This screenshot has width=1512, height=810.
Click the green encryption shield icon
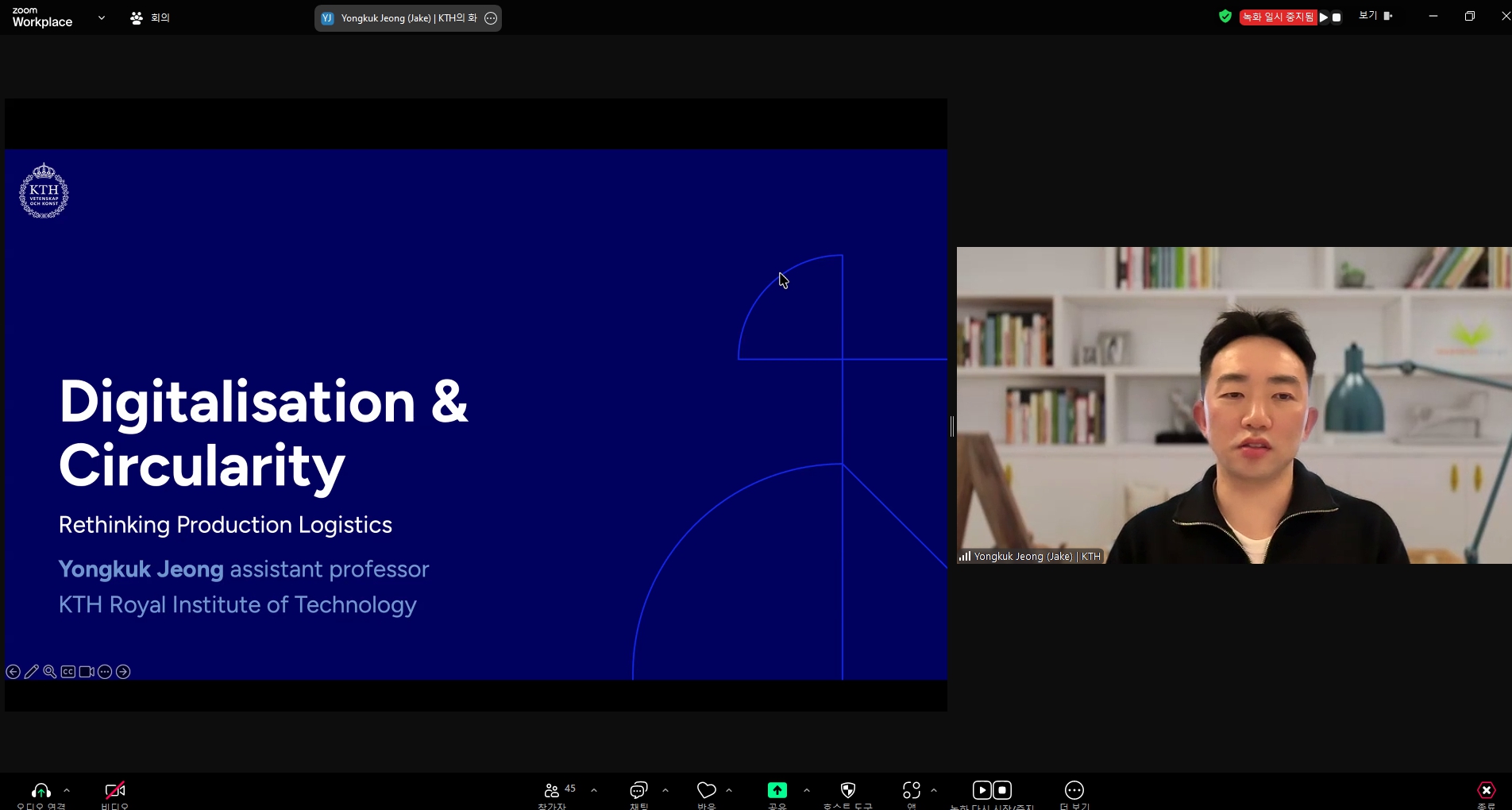[x=1225, y=17]
